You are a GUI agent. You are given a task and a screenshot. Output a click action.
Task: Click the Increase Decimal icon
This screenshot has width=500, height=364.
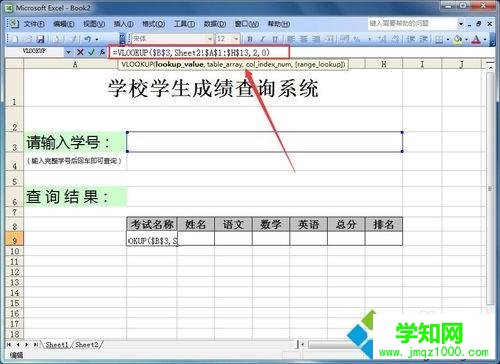pos(382,39)
